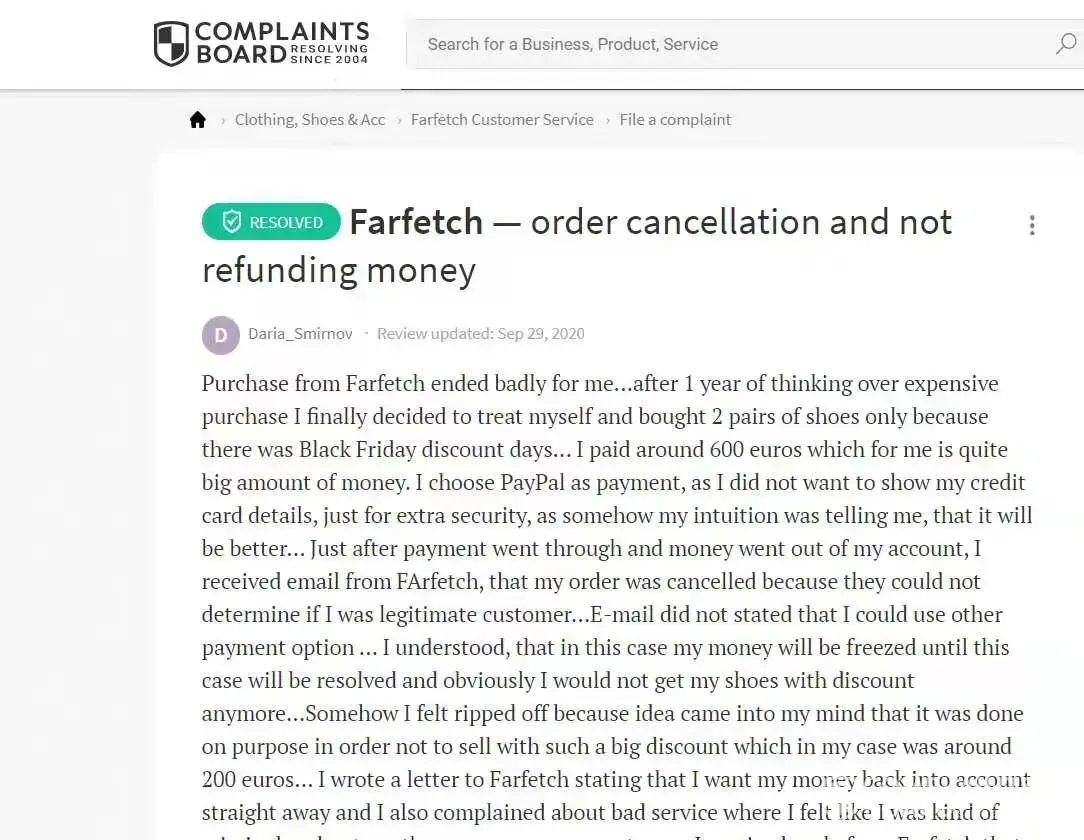1084x840 pixels.
Task: Click the purple 'D' user avatar
Action: 220,335
